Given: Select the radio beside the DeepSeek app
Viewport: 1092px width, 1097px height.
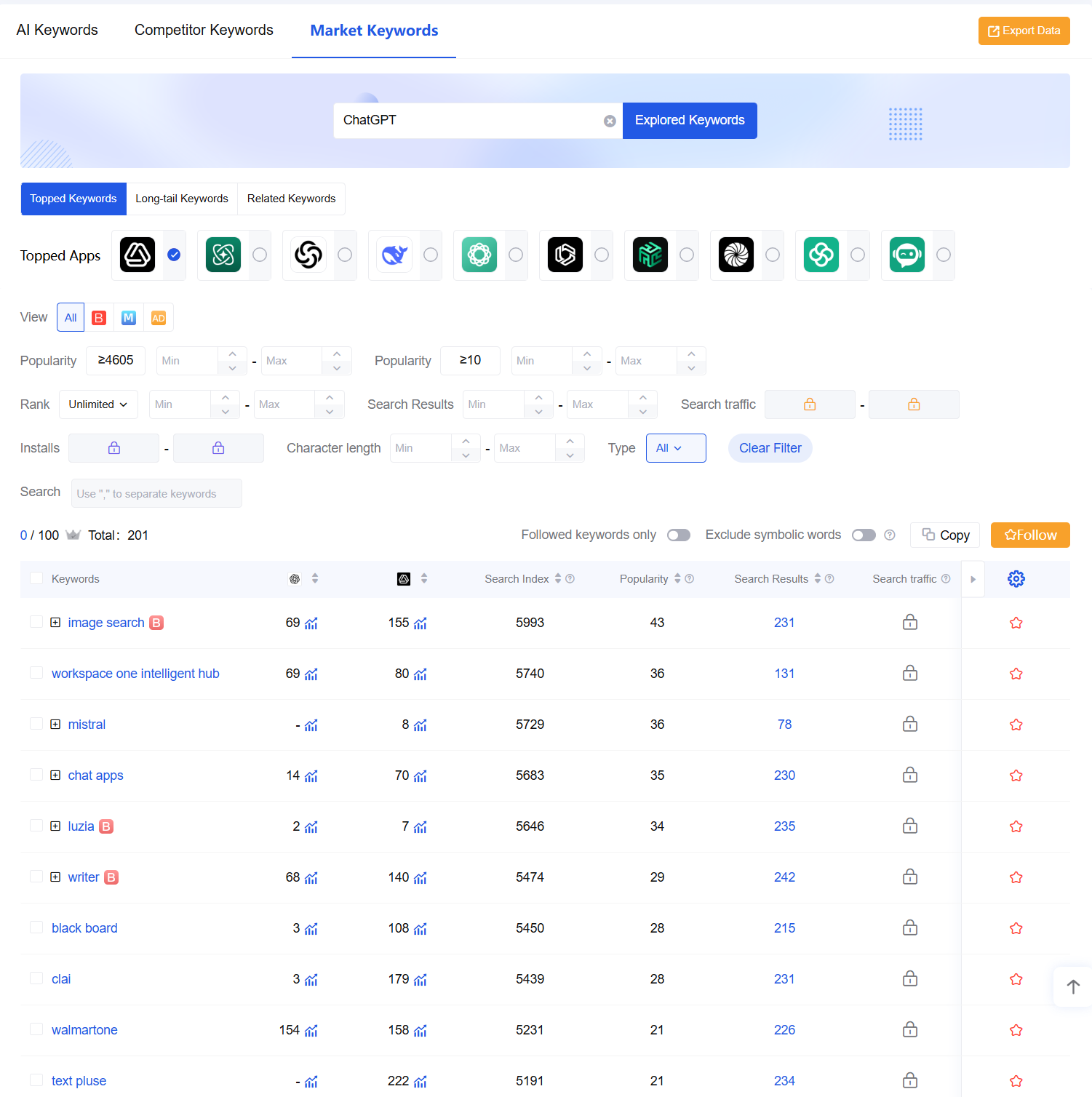Looking at the screenshot, I should (x=431, y=255).
